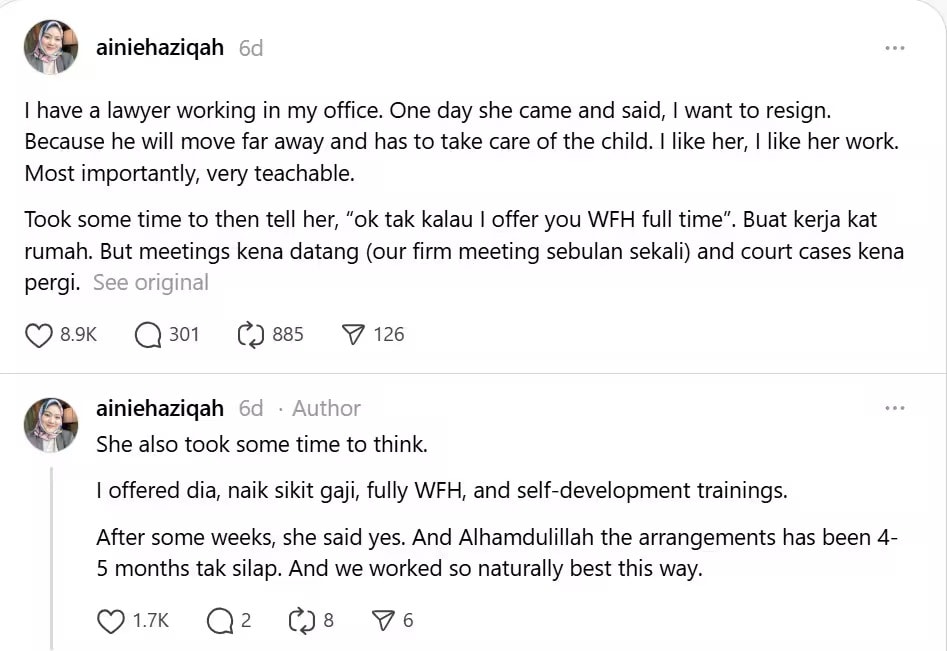
Task: View the 8.9K likes count
Action: click(x=78, y=335)
